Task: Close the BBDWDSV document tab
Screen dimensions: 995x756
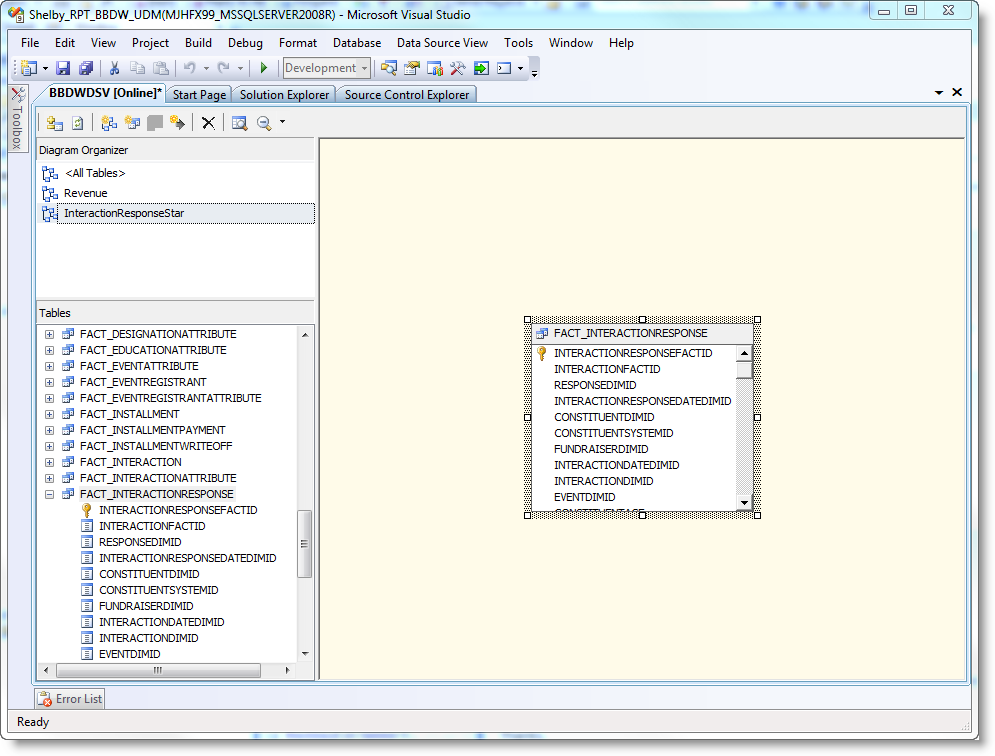Action: [957, 93]
